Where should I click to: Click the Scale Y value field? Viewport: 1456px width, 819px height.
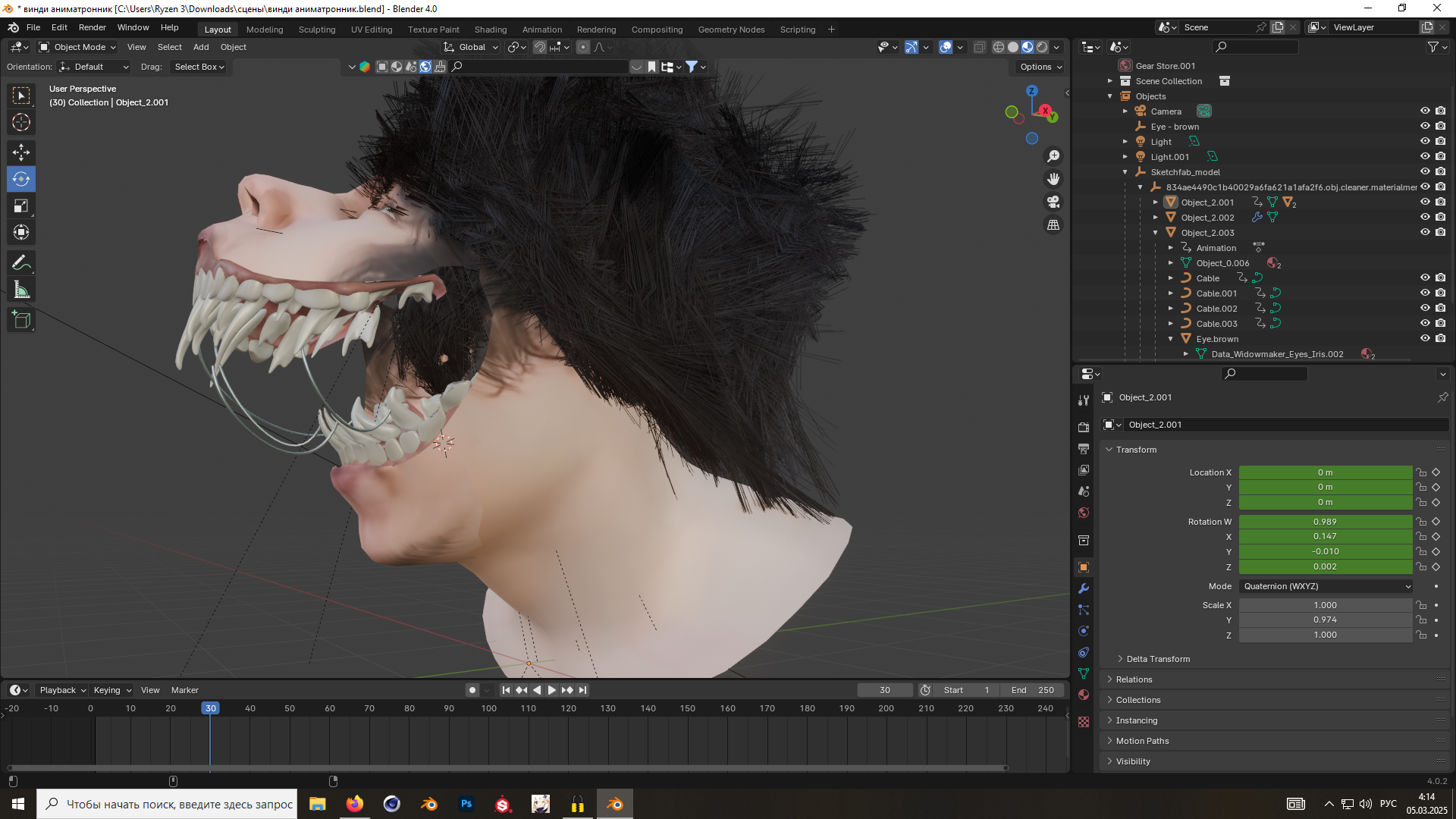(x=1326, y=620)
